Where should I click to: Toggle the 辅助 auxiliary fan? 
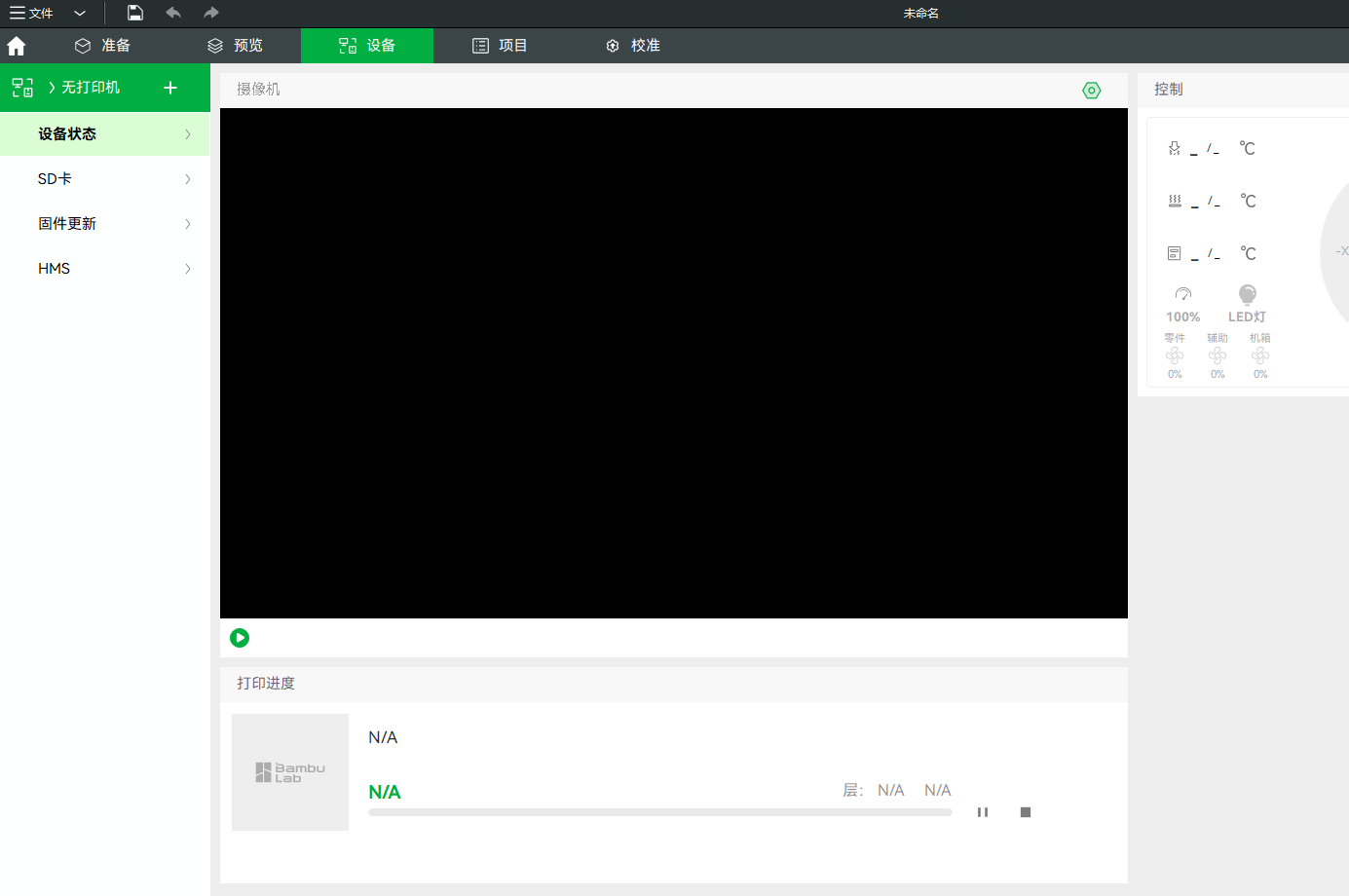(1218, 356)
